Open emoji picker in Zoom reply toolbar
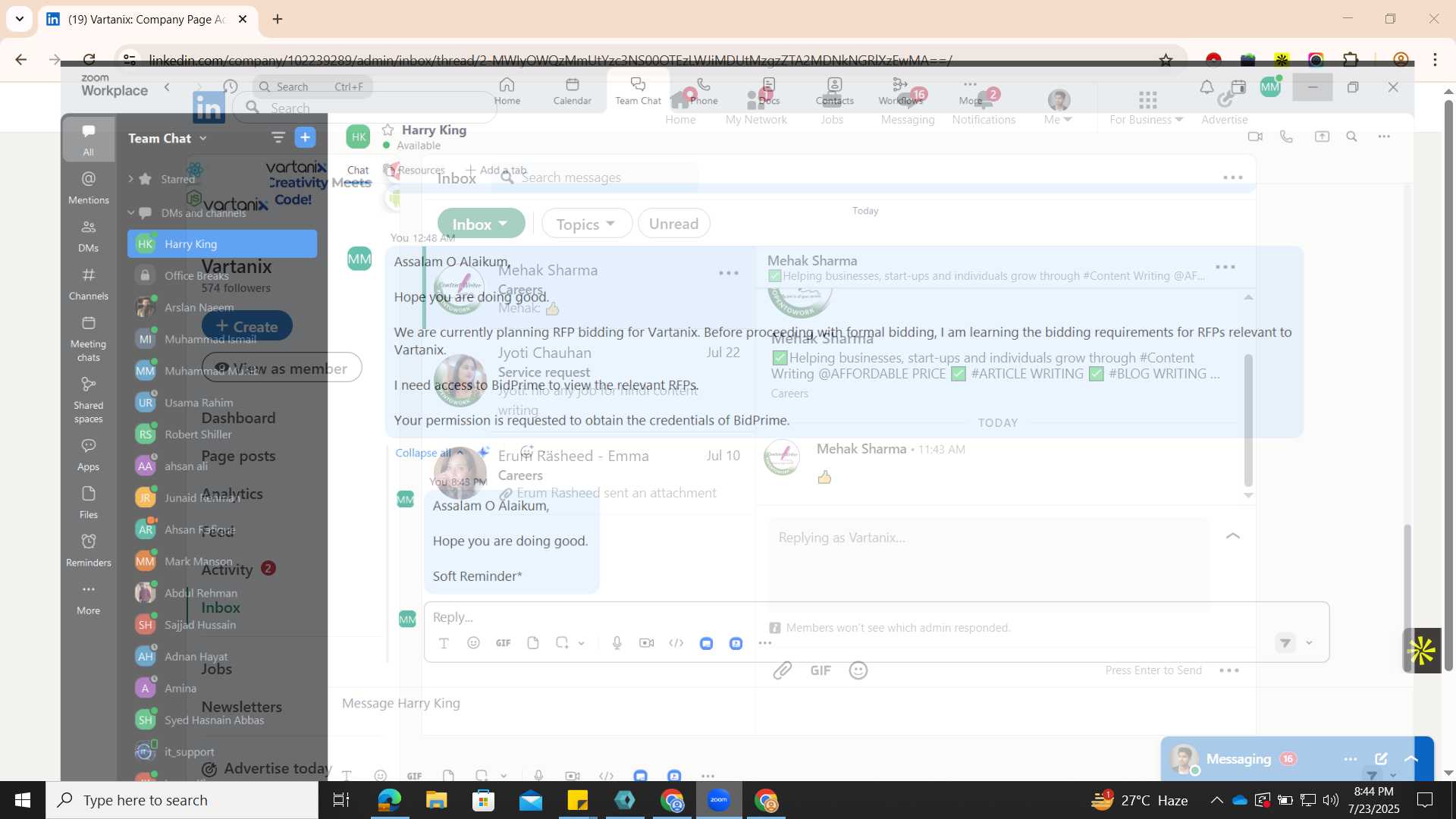 tap(473, 643)
